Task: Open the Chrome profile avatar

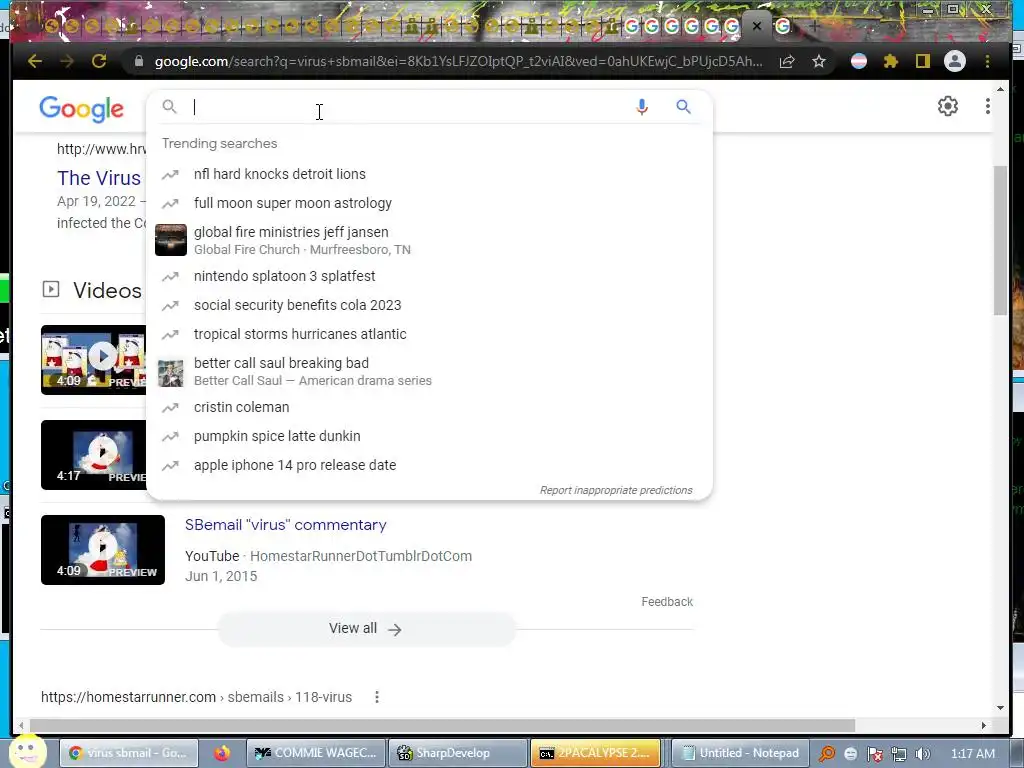Action: tap(954, 61)
